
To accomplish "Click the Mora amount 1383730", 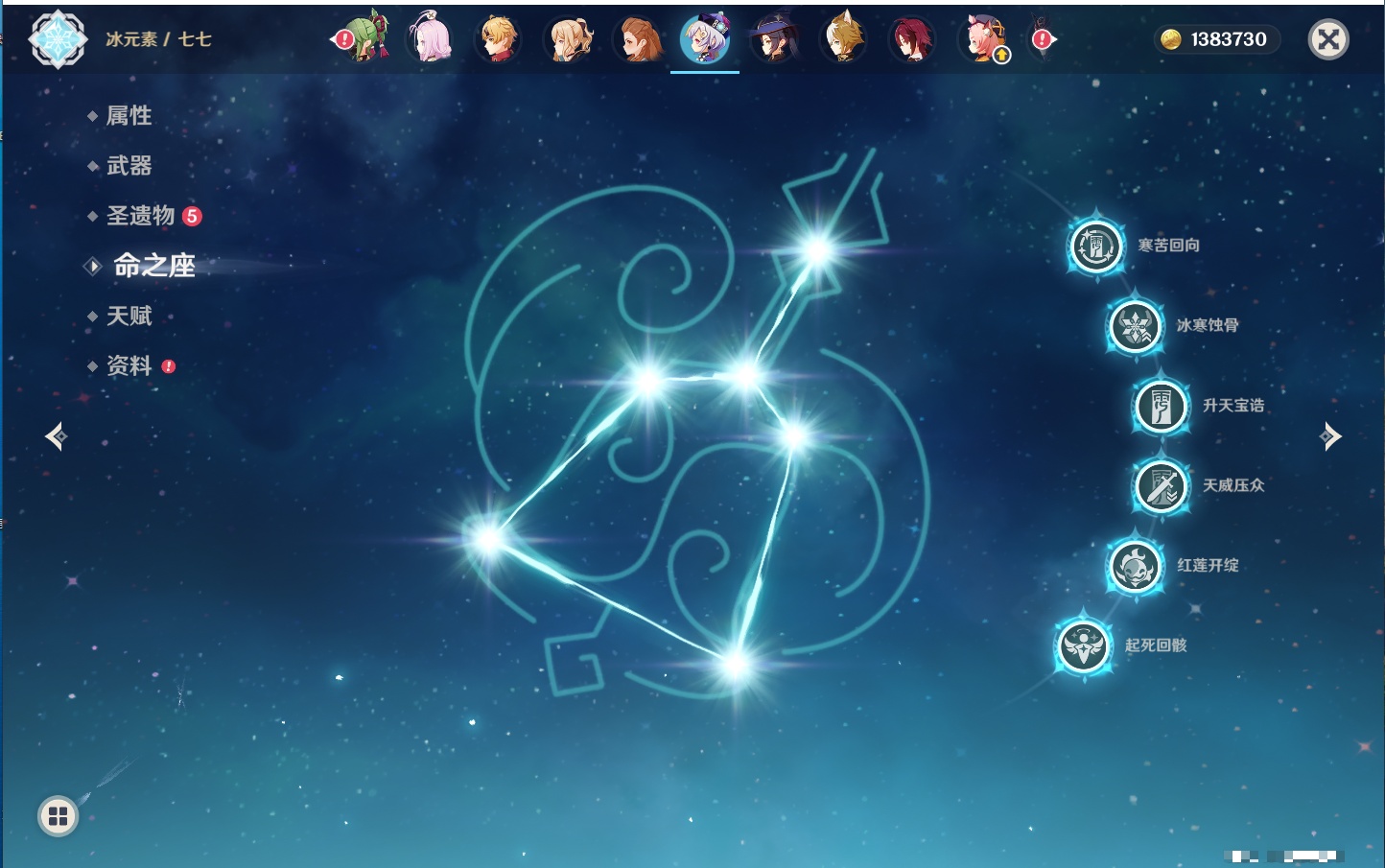I will pyautogui.click(x=1229, y=39).
